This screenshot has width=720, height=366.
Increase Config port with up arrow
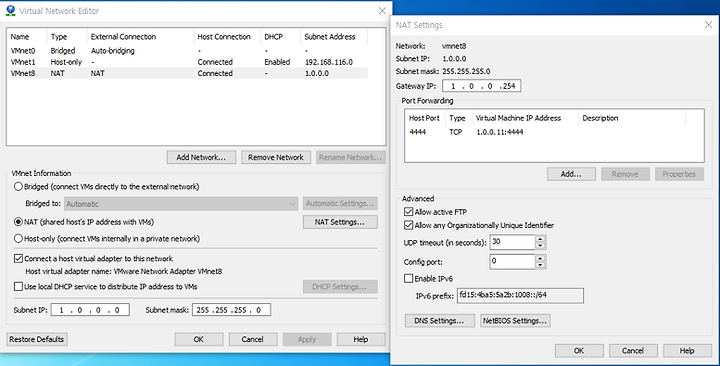540,259
